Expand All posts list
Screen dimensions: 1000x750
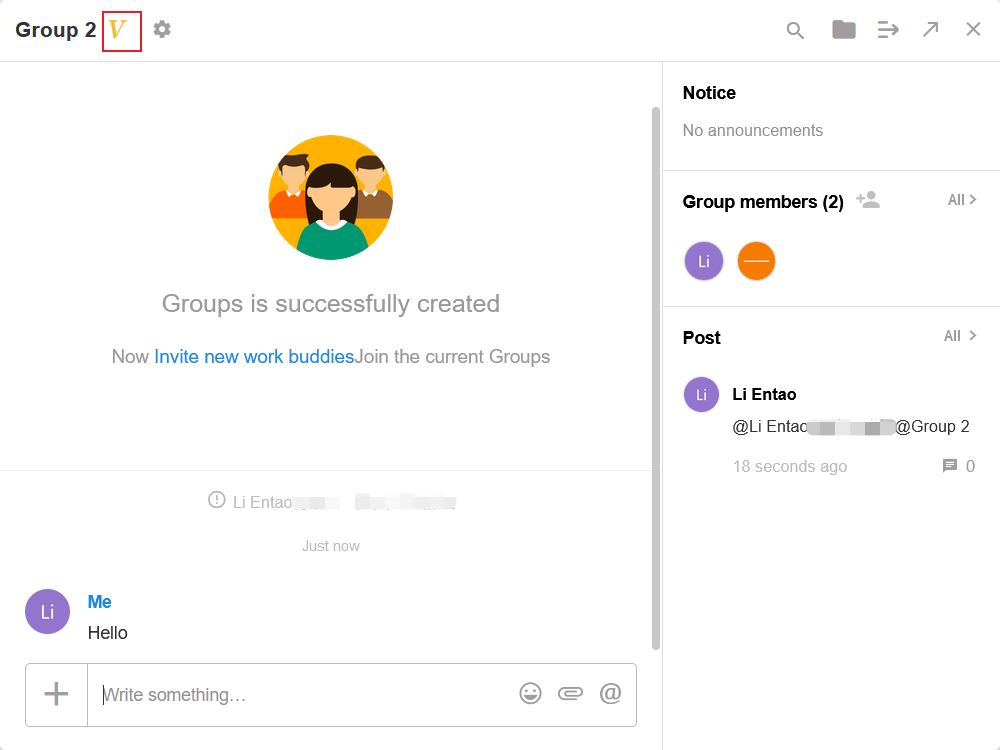[960, 336]
